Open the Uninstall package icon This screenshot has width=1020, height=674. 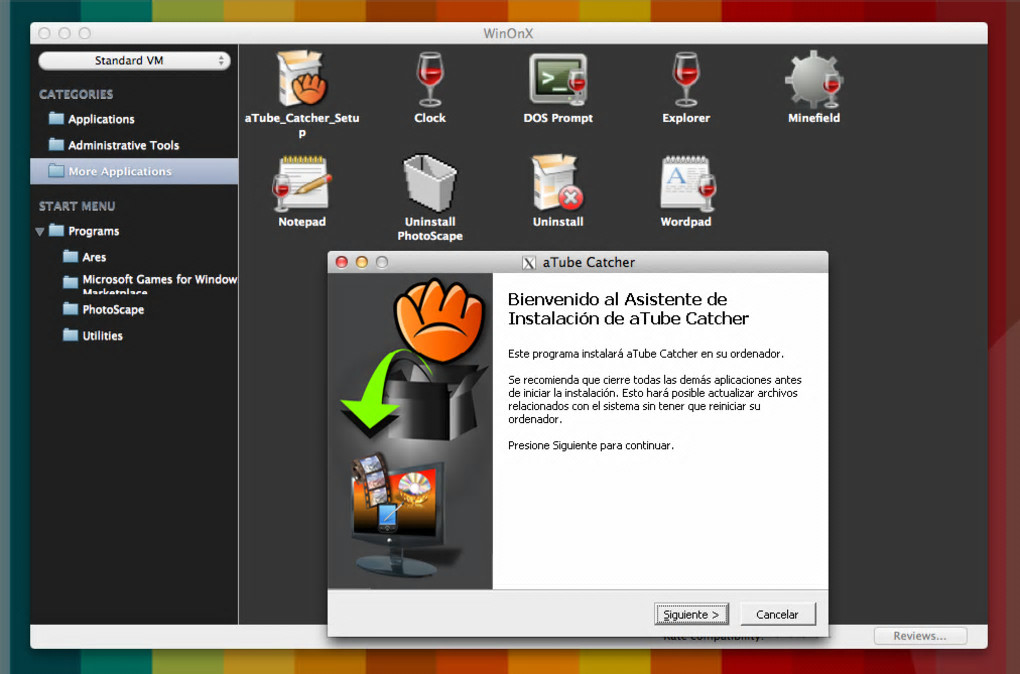pyautogui.click(x=557, y=183)
